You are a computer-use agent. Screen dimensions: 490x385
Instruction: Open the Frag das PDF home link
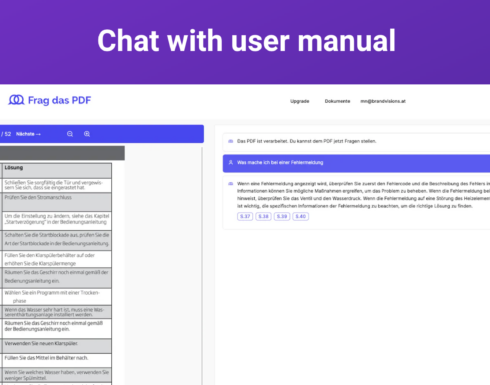click(x=50, y=100)
